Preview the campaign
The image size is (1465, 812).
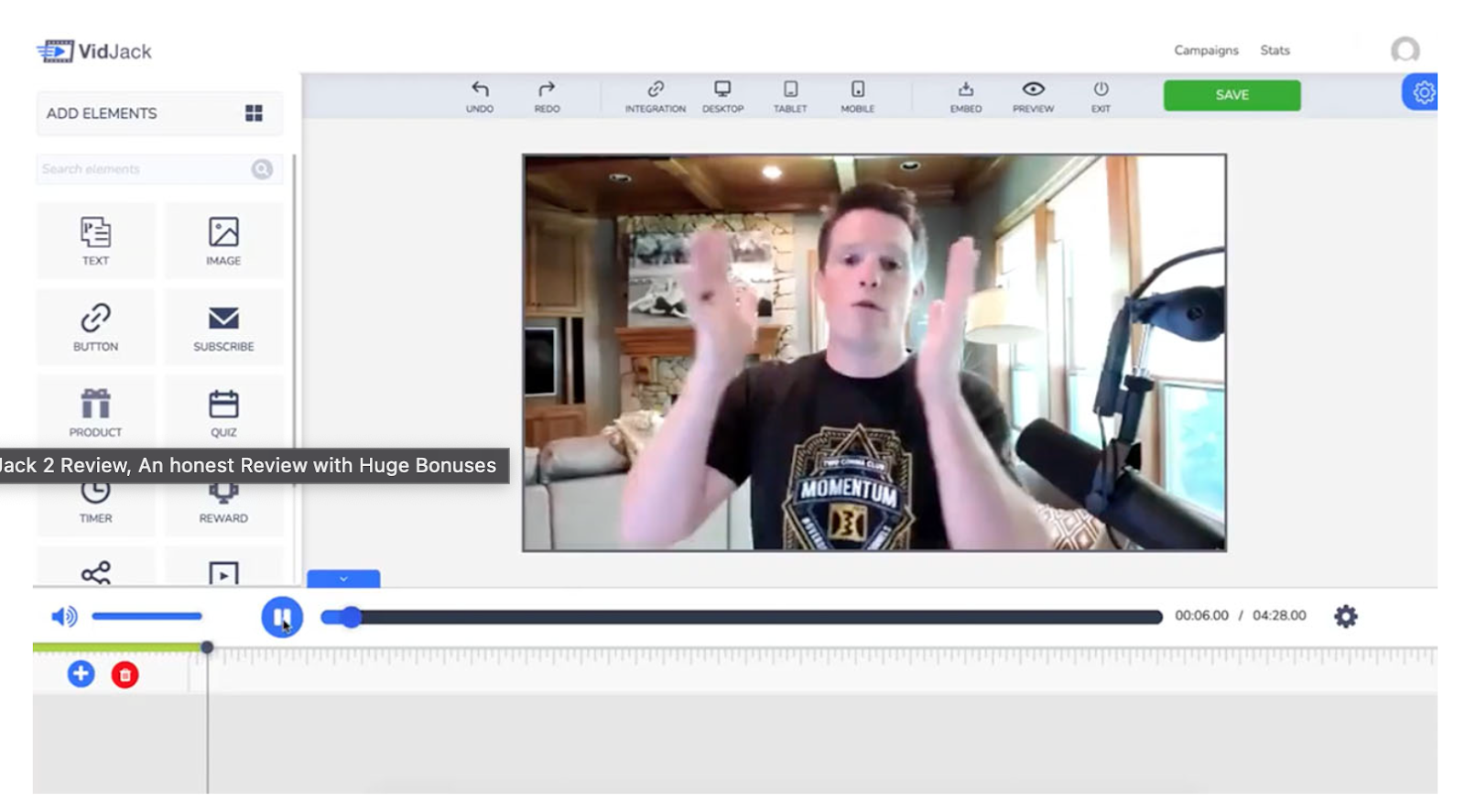click(x=1033, y=95)
